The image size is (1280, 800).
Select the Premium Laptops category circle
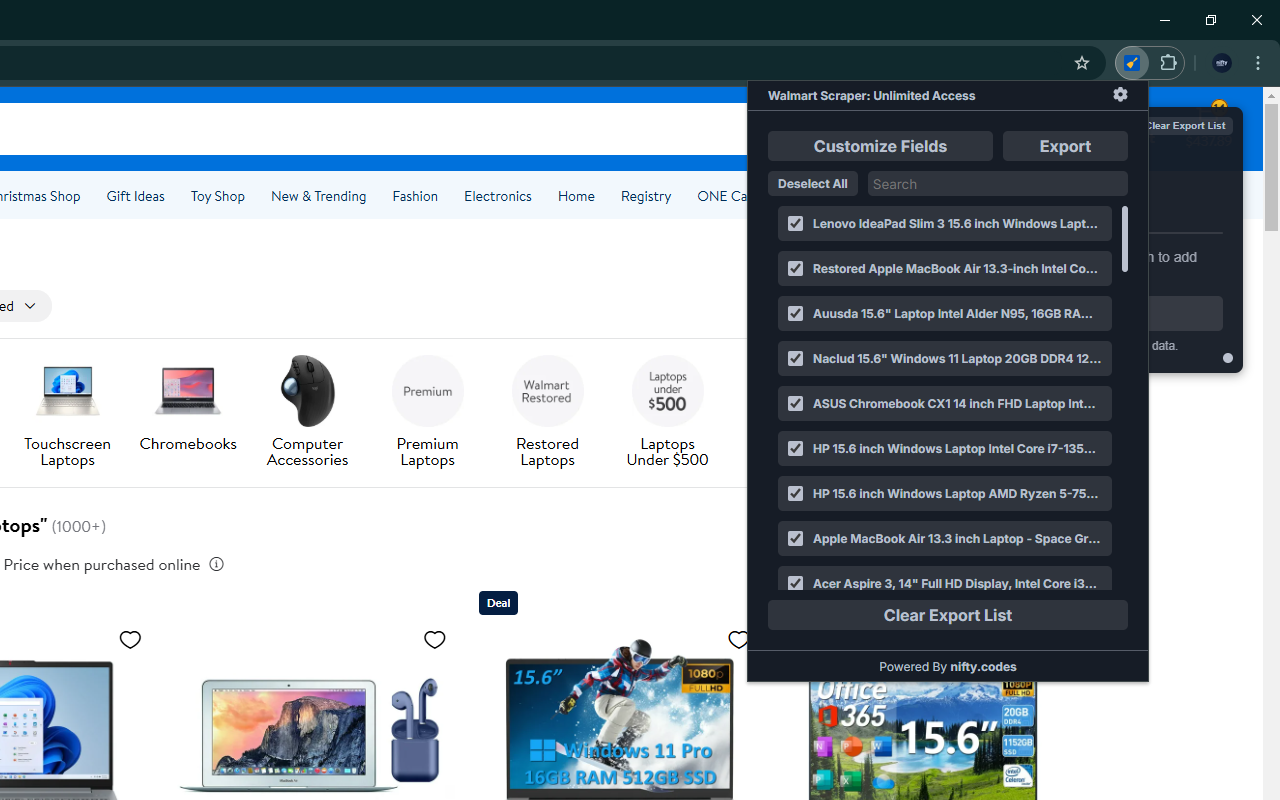tap(427, 390)
